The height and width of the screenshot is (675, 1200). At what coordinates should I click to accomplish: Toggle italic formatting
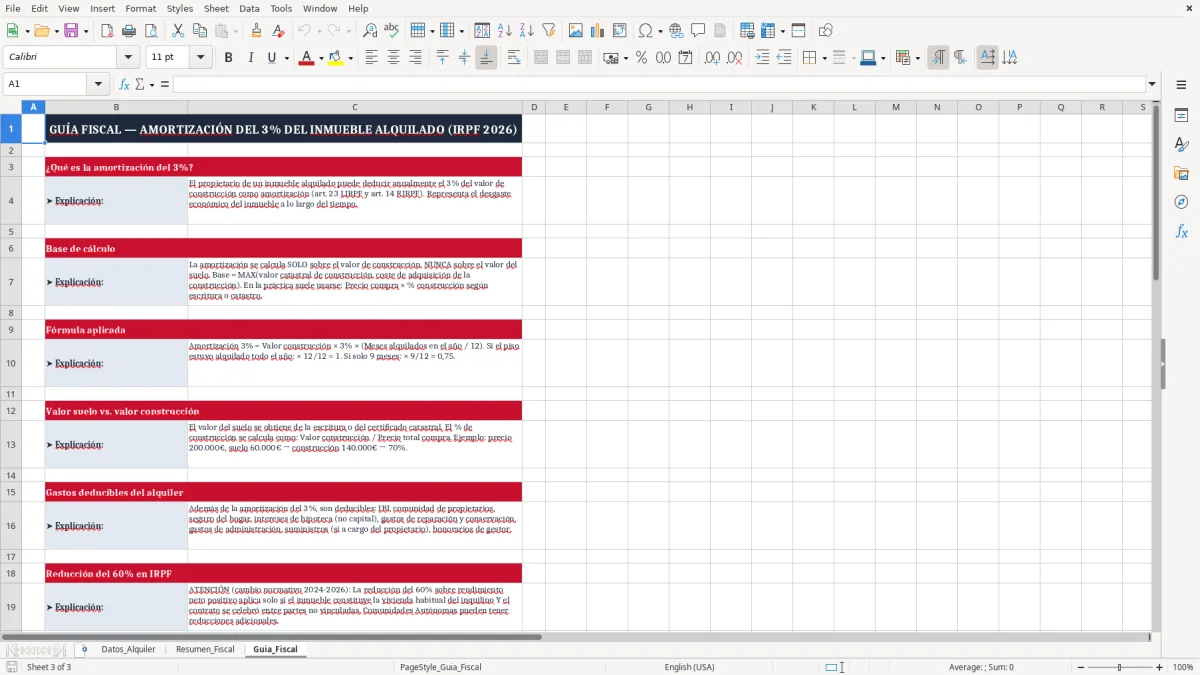click(x=250, y=58)
